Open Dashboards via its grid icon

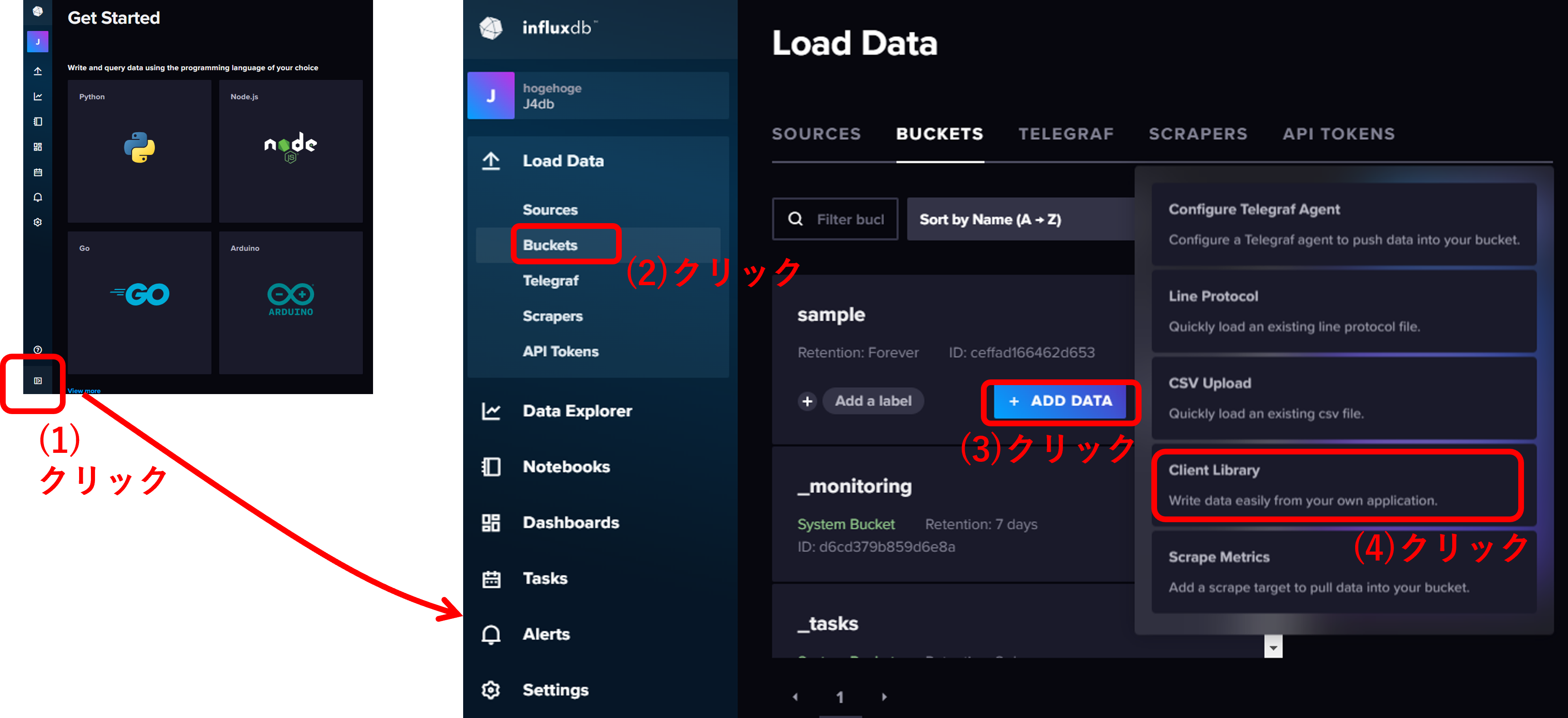point(490,523)
